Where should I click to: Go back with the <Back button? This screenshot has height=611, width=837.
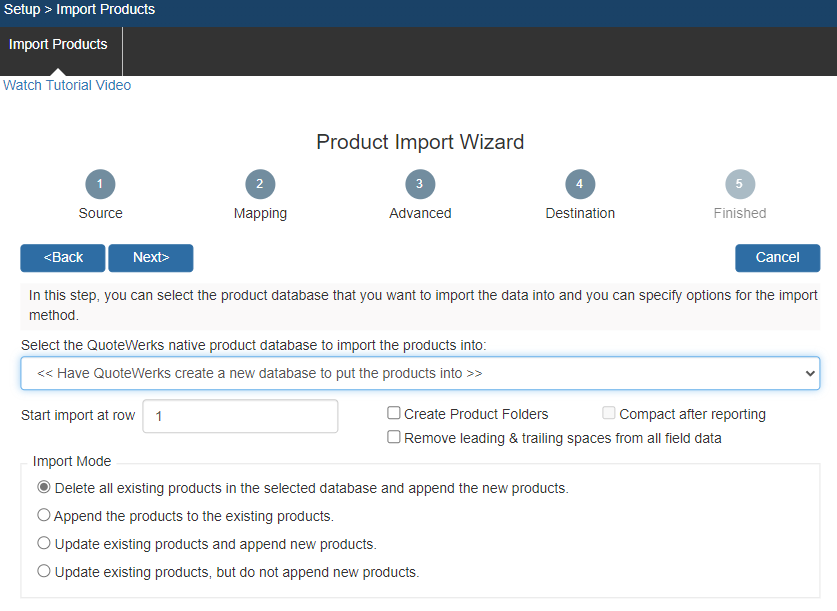pyautogui.click(x=63, y=258)
